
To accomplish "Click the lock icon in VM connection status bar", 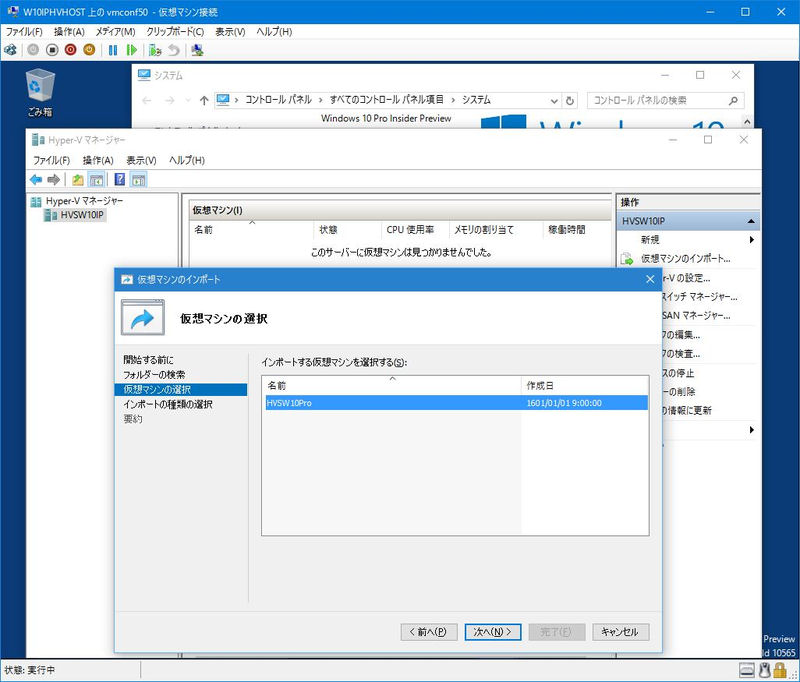I will [780, 670].
